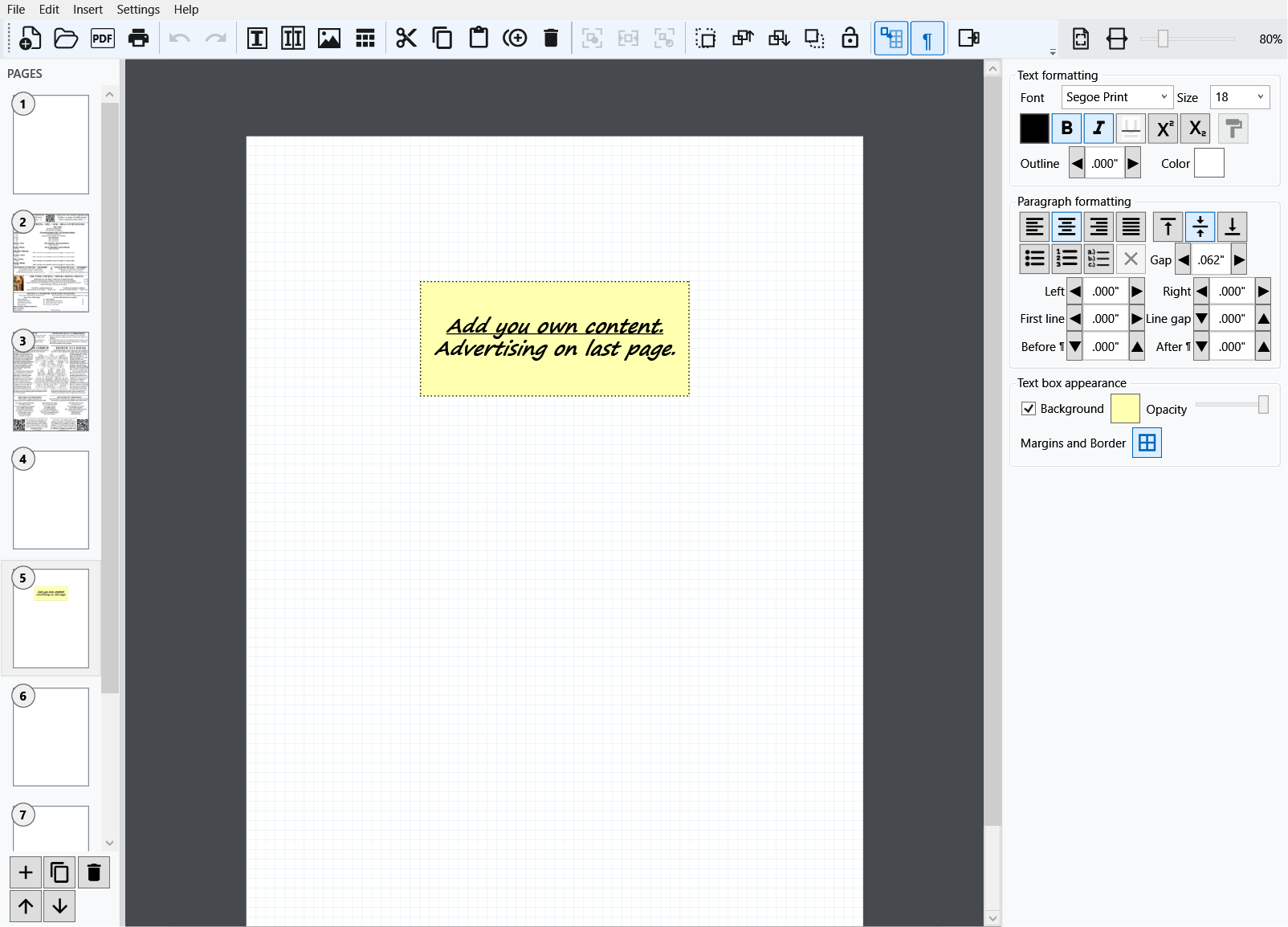Viewport: 1288px width, 927px height.
Task: Open the File menu
Action: (16, 10)
